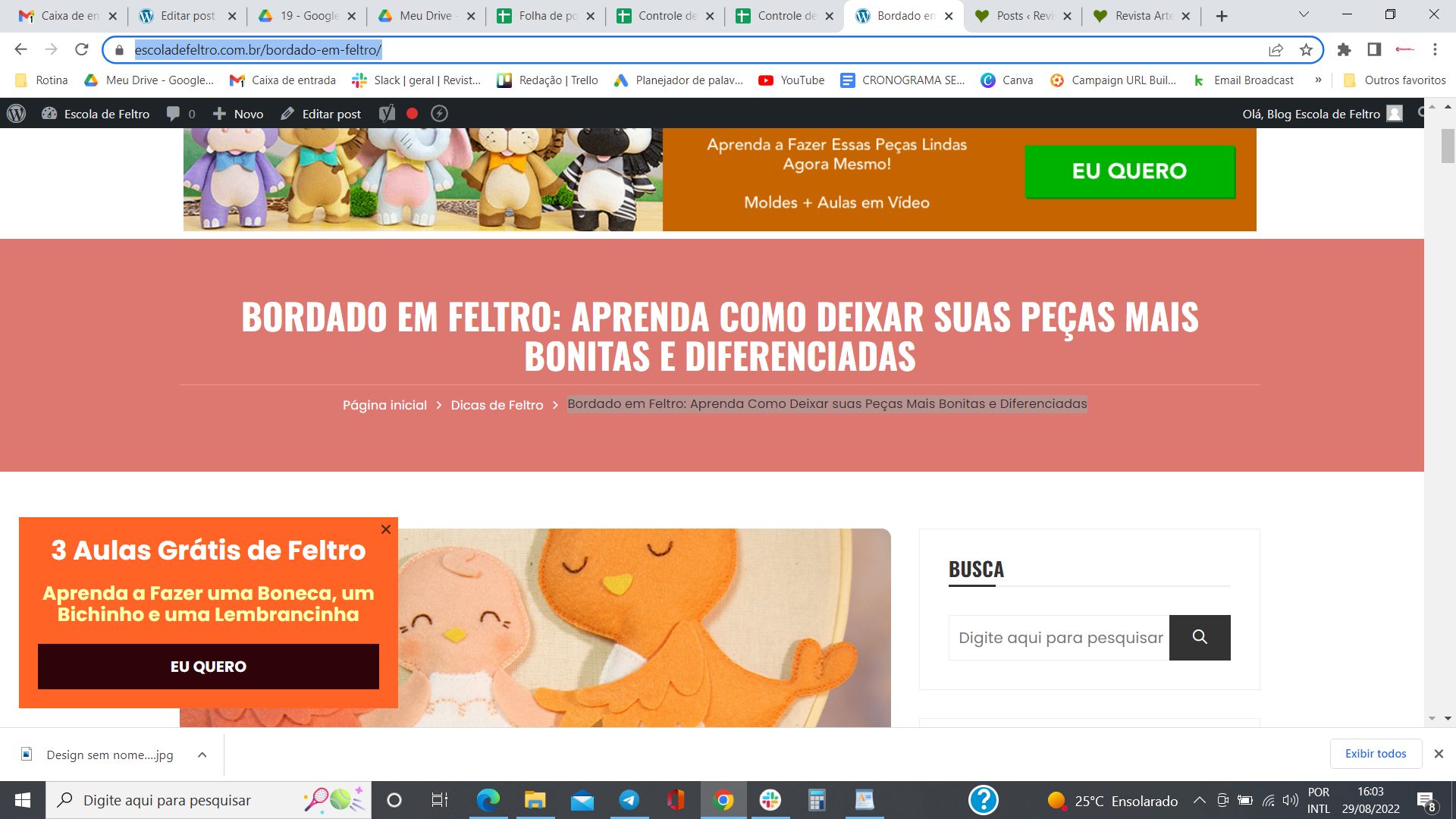Screen dimensions: 1456x819
Task: Open Rotina bookmark folder
Action: (x=42, y=80)
